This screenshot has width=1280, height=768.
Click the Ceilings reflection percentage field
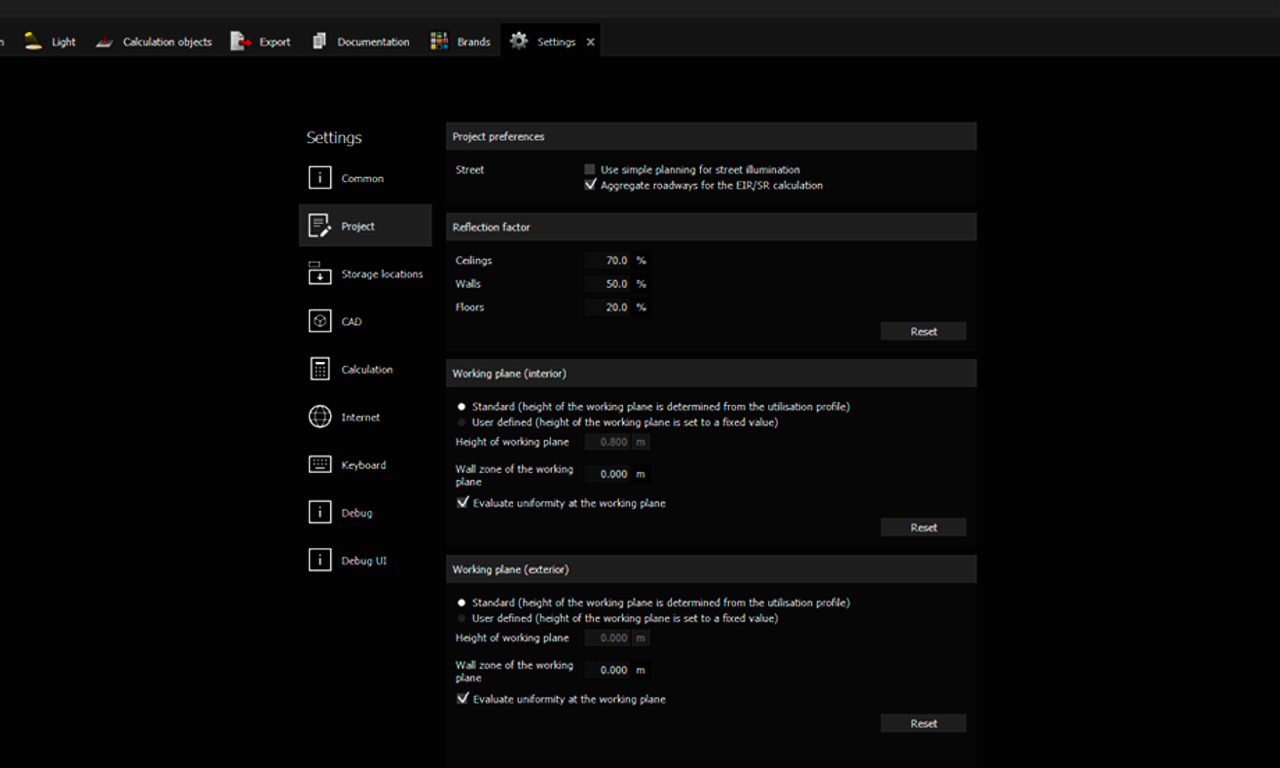[609, 261]
